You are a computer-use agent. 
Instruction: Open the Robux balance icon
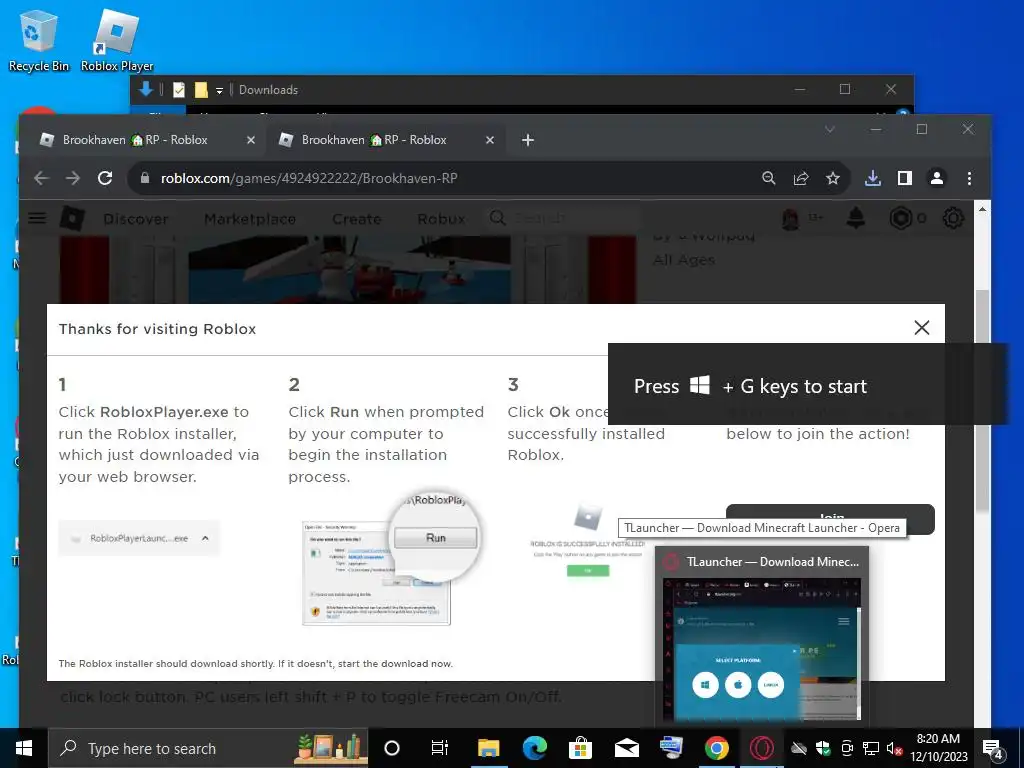click(x=901, y=218)
